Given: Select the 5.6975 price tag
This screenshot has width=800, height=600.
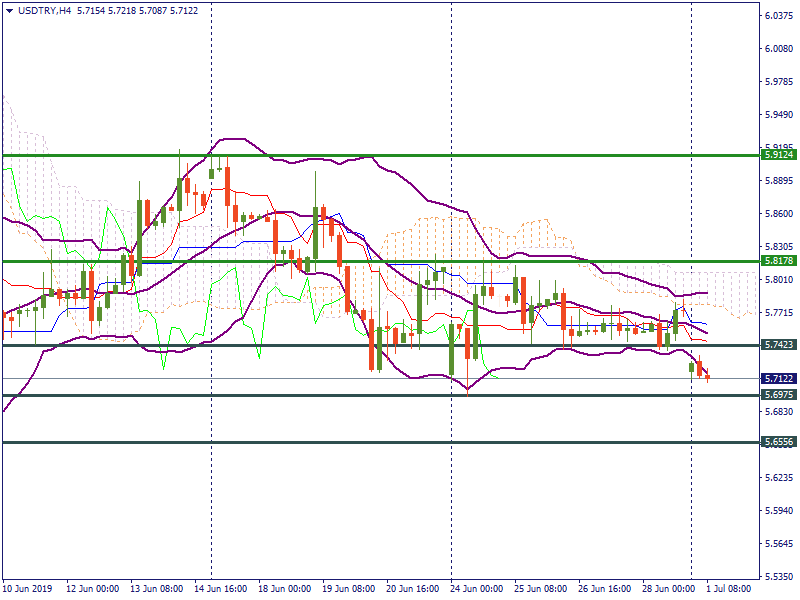Looking at the screenshot, I should click(778, 395).
